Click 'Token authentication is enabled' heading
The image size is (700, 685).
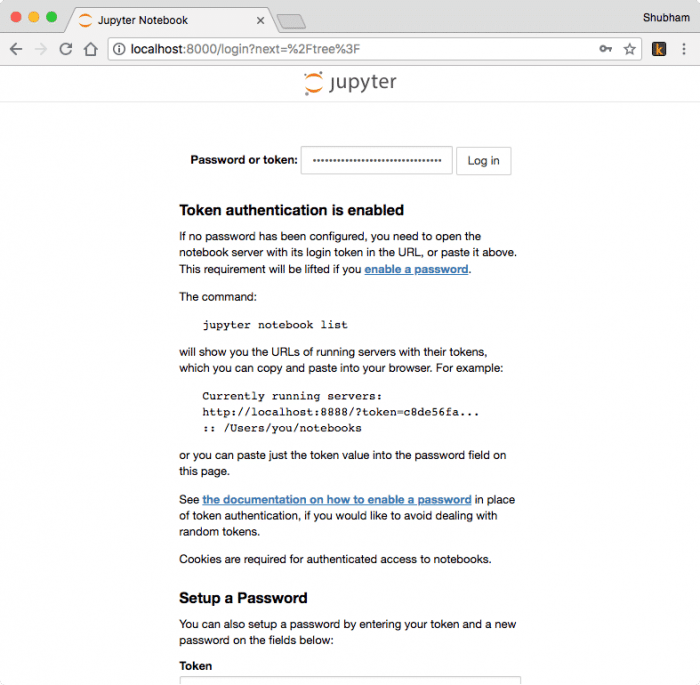tap(292, 210)
